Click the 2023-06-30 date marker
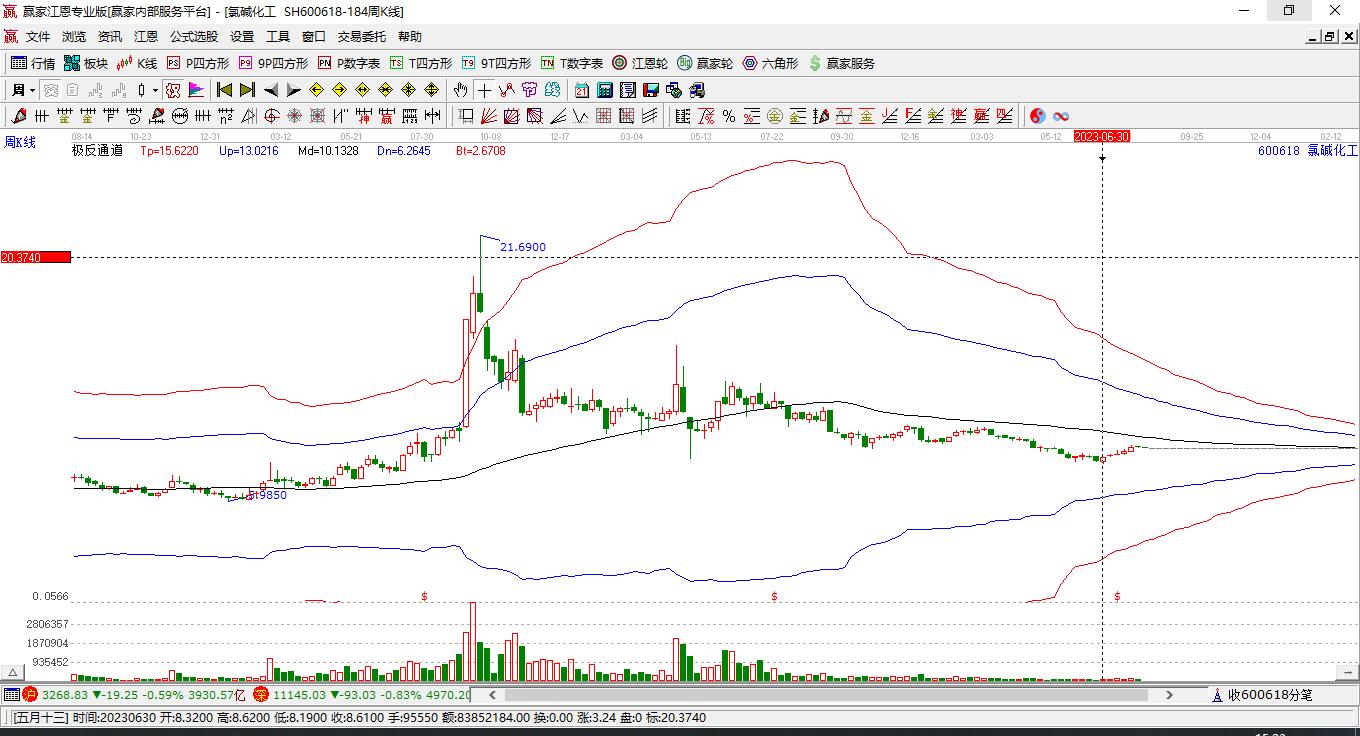Image resolution: width=1360 pixels, height=736 pixels. pyautogui.click(x=1102, y=136)
